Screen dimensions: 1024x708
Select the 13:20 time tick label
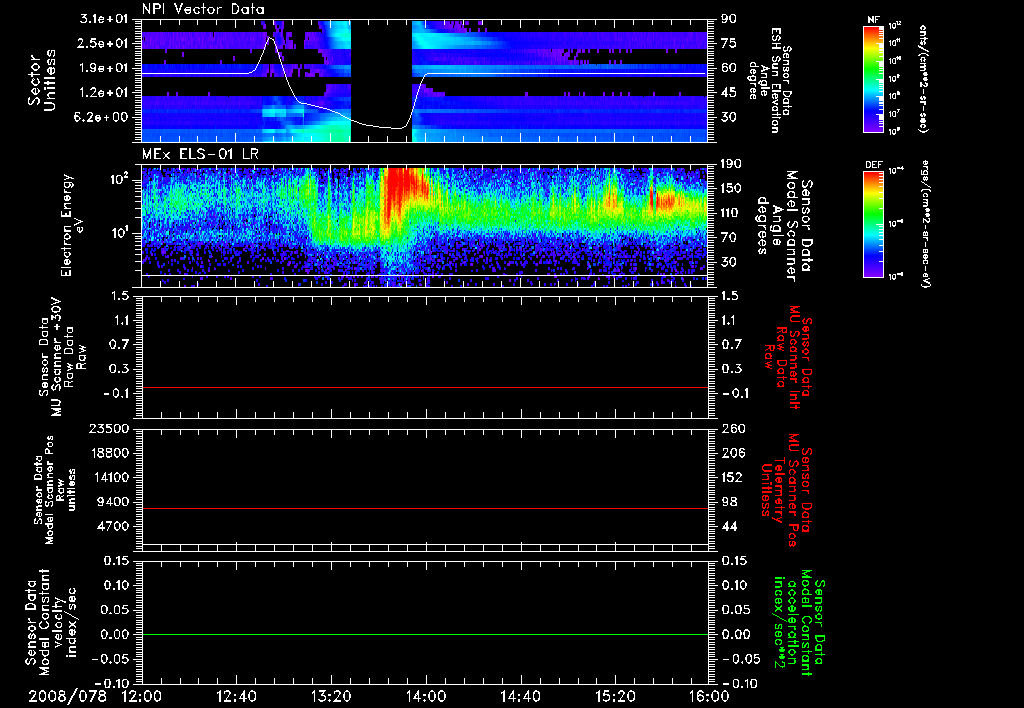pos(331,696)
